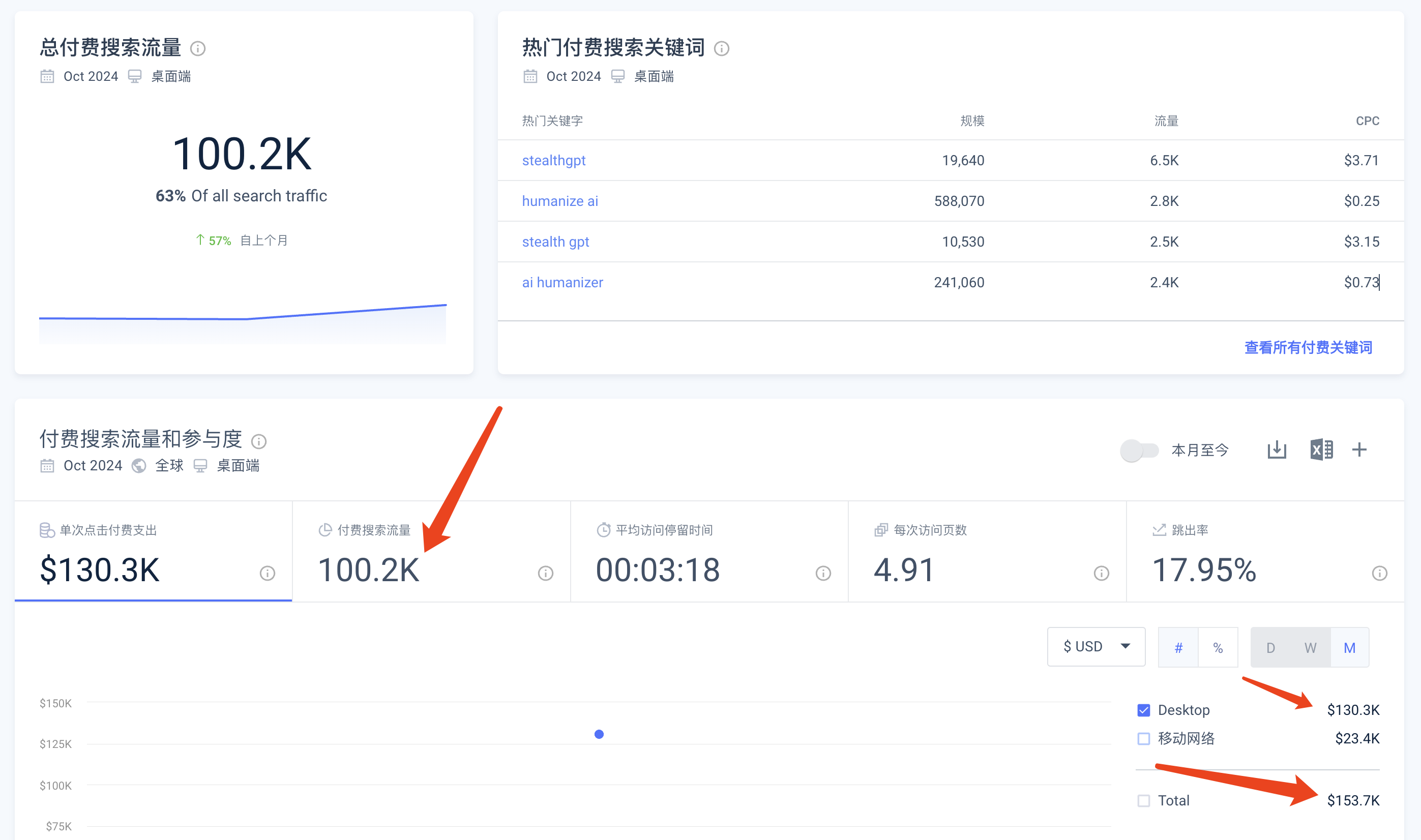Switch chart to percent (%) mode

click(x=1218, y=648)
